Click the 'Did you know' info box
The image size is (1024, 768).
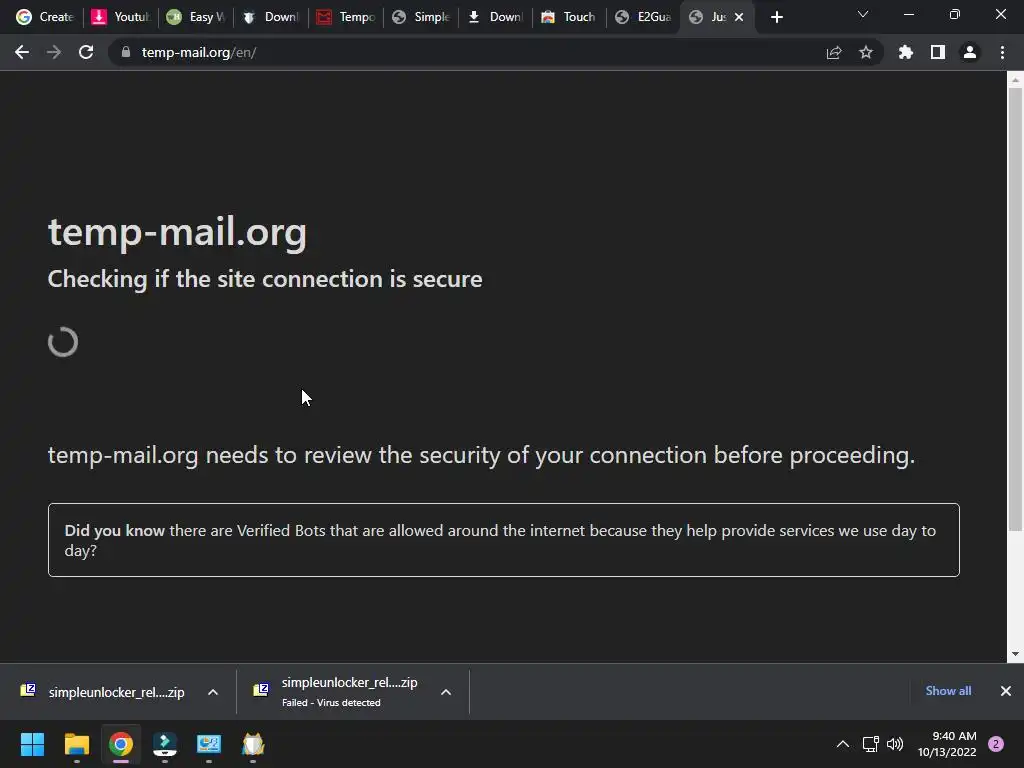point(504,540)
